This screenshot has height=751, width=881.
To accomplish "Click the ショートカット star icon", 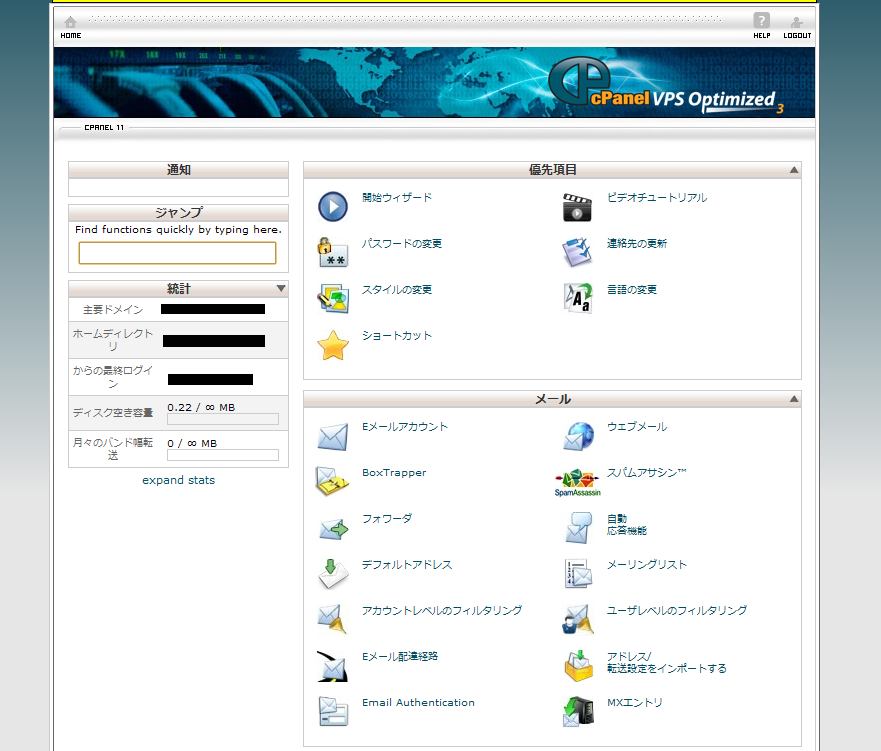I will click(333, 345).
